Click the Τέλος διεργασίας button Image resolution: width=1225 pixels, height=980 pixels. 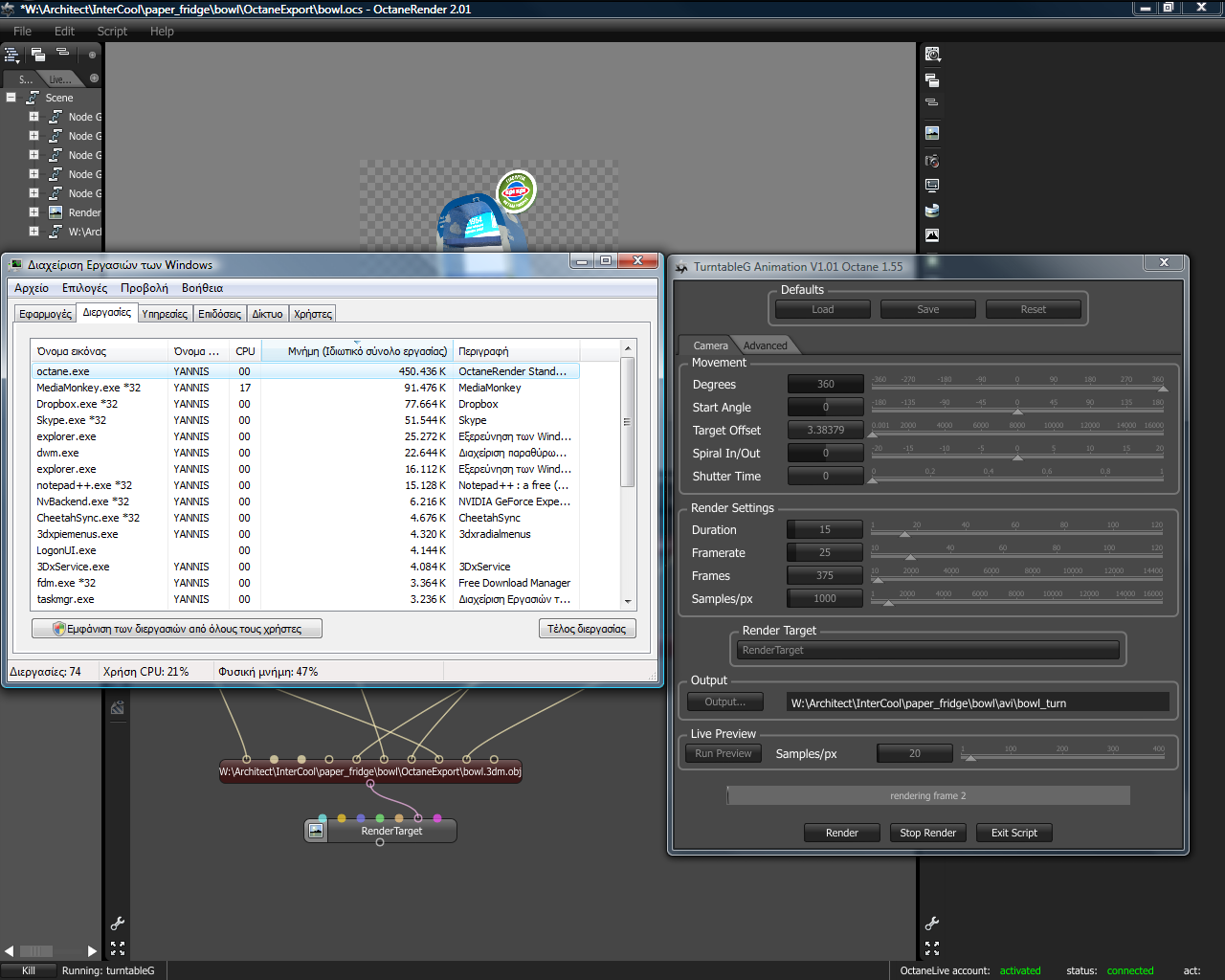(587, 629)
